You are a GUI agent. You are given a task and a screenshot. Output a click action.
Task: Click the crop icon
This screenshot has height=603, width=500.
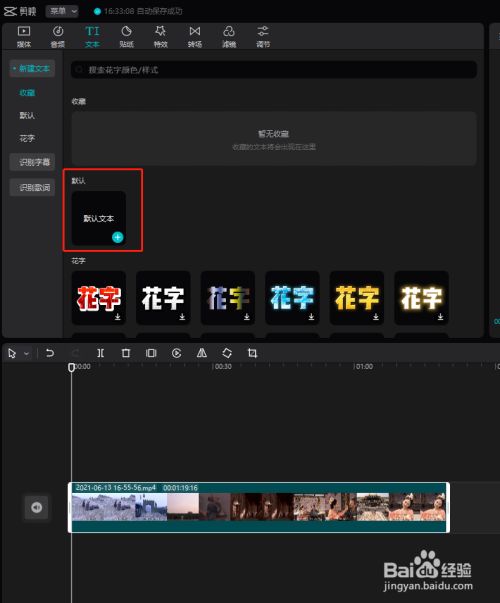click(x=252, y=353)
